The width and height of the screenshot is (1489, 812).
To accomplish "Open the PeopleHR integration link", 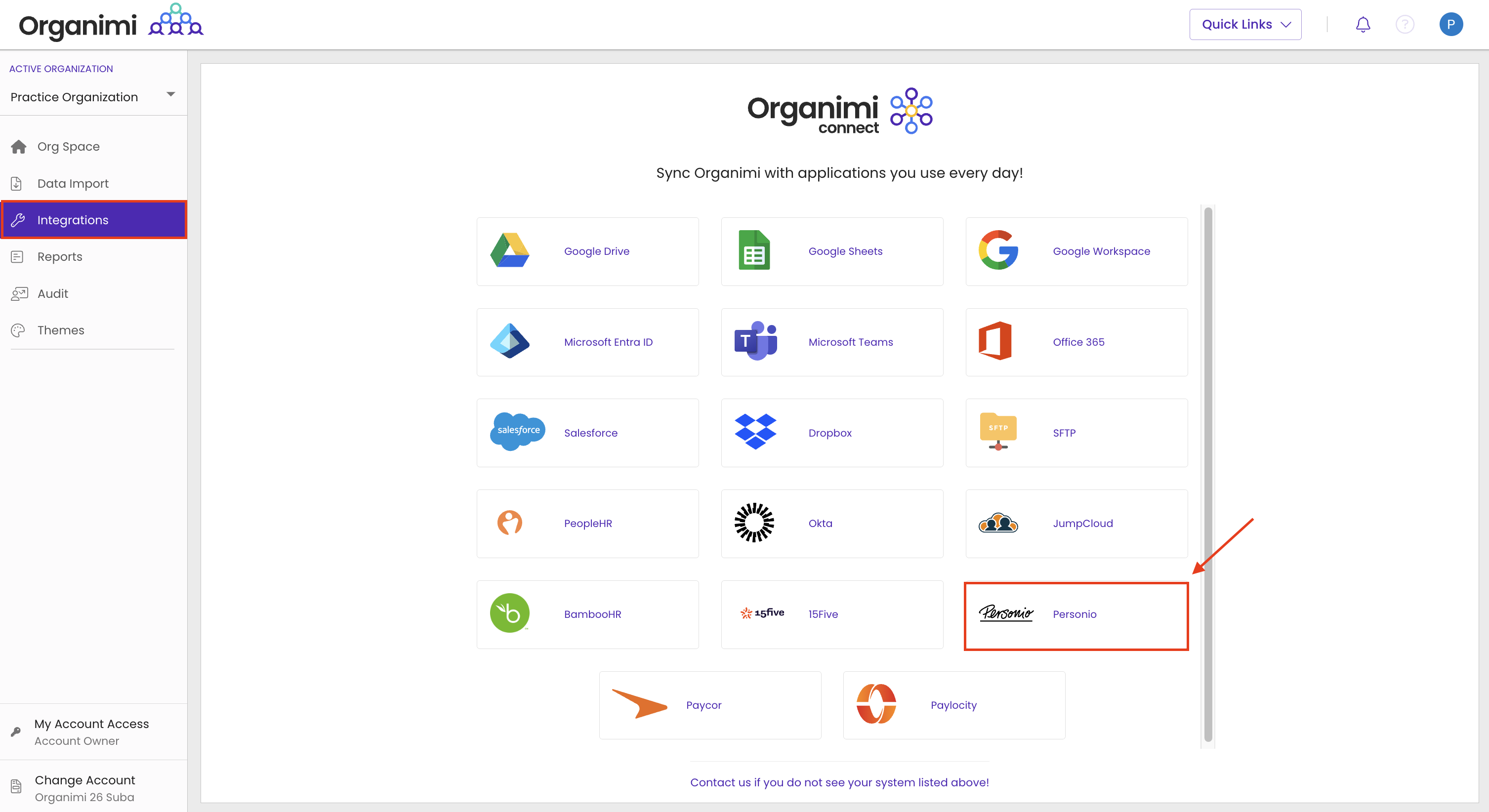I will pos(588,523).
